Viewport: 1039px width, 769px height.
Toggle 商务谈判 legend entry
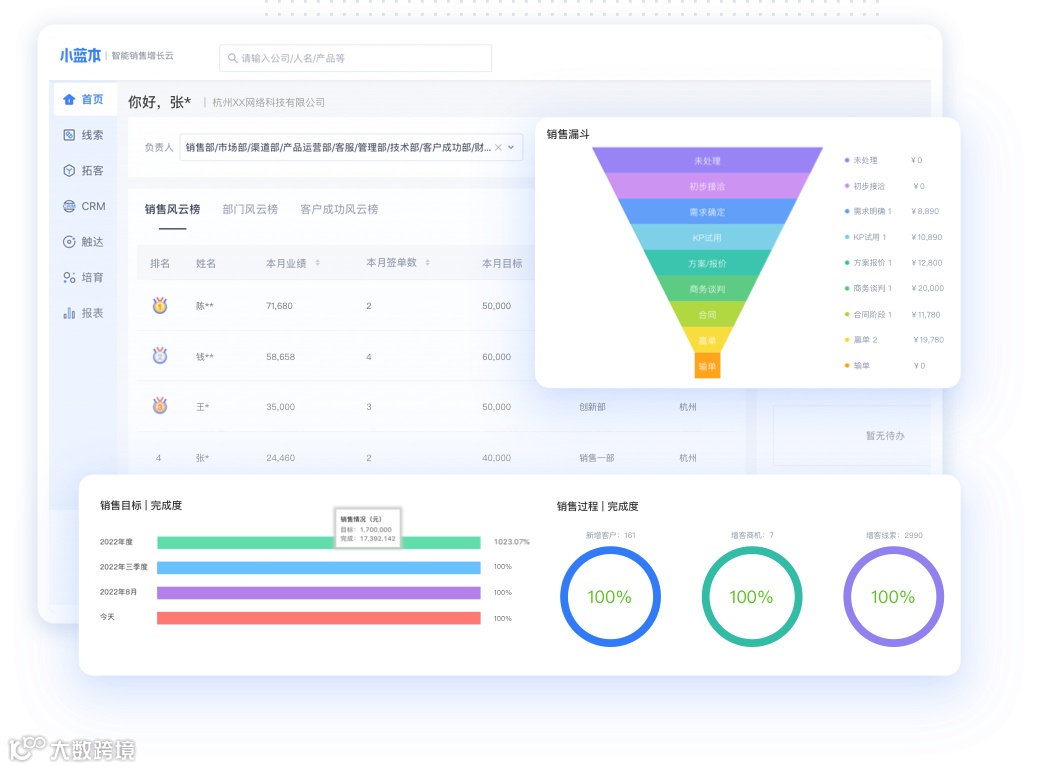click(x=868, y=288)
